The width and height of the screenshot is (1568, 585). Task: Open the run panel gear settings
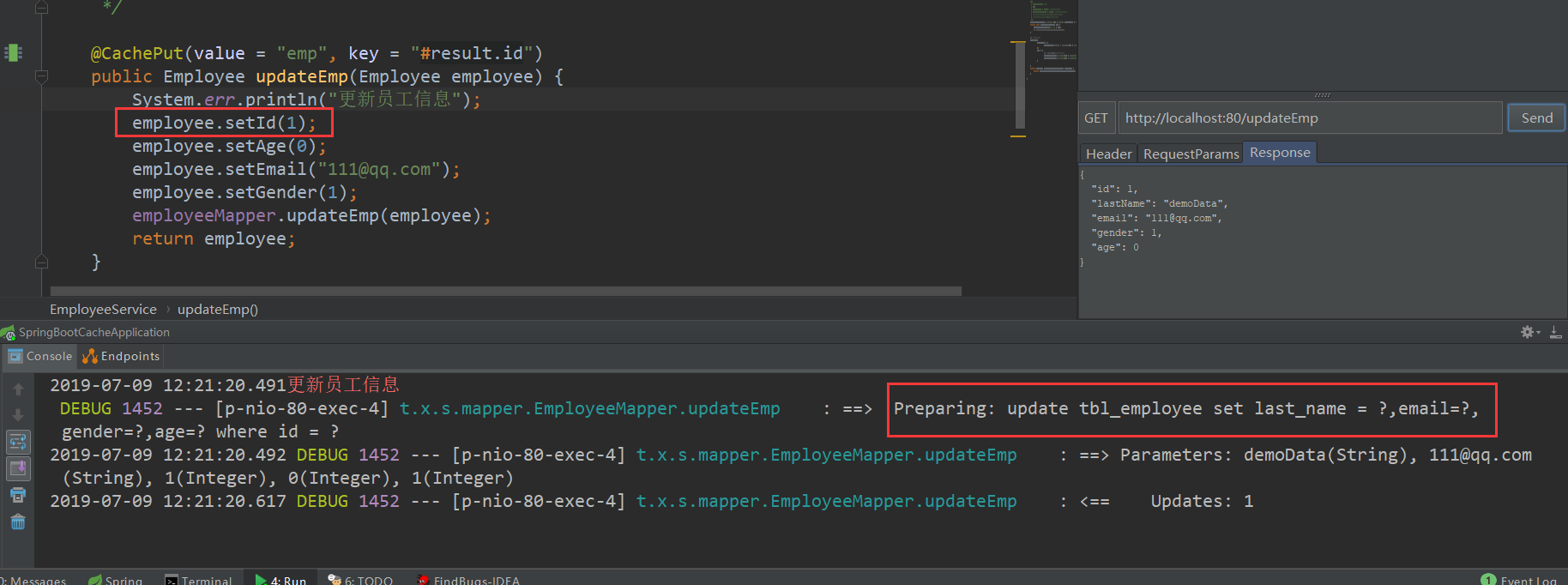[1529, 332]
